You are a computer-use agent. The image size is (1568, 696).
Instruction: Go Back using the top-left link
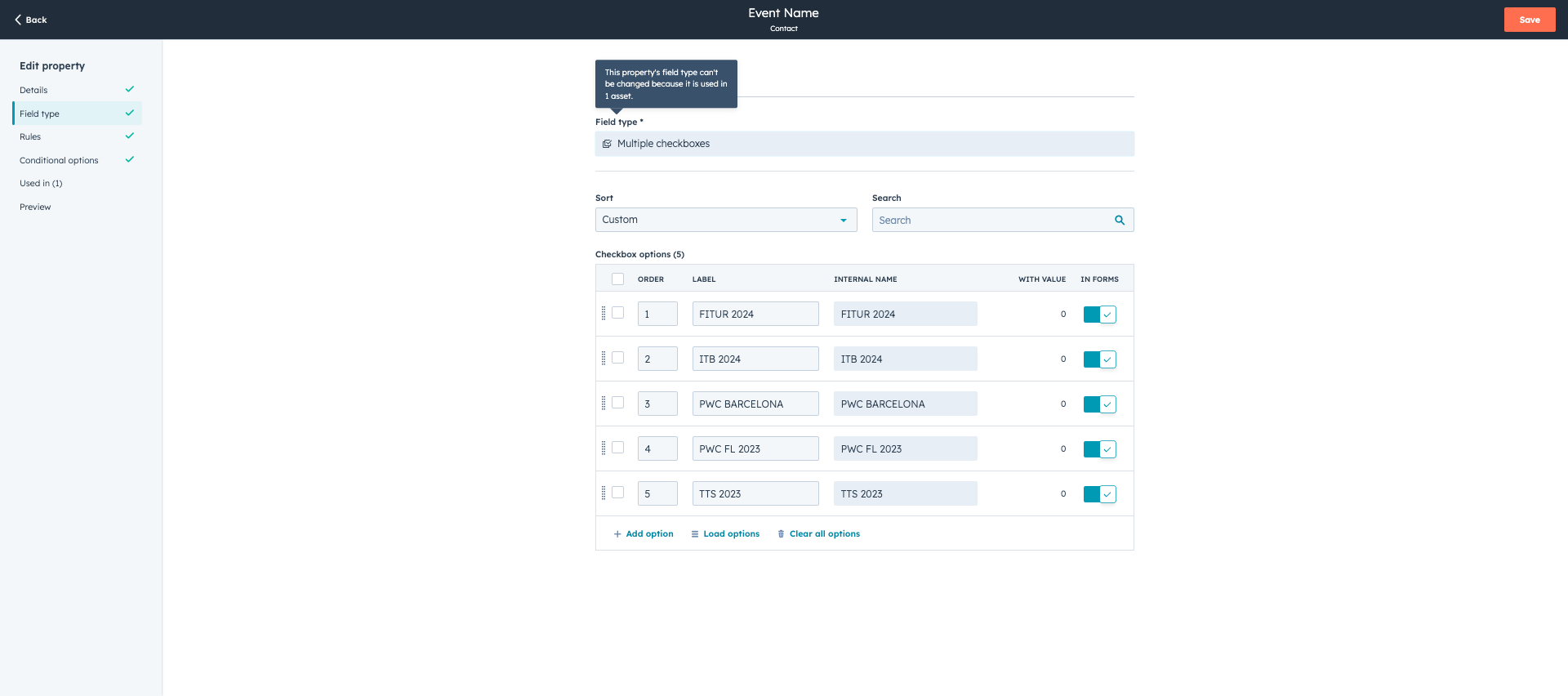pos(31,20)
